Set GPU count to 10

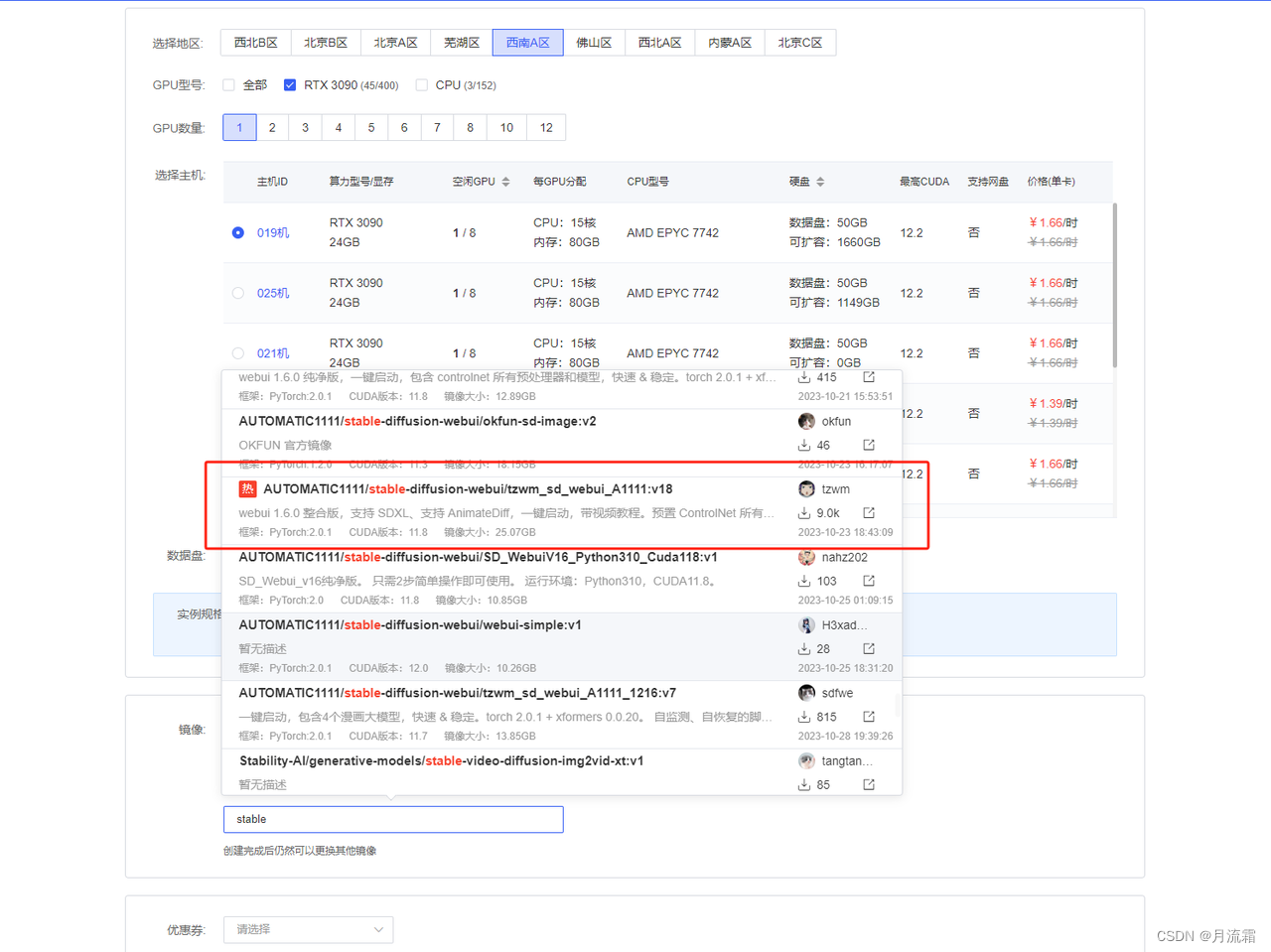click(506, 127)
